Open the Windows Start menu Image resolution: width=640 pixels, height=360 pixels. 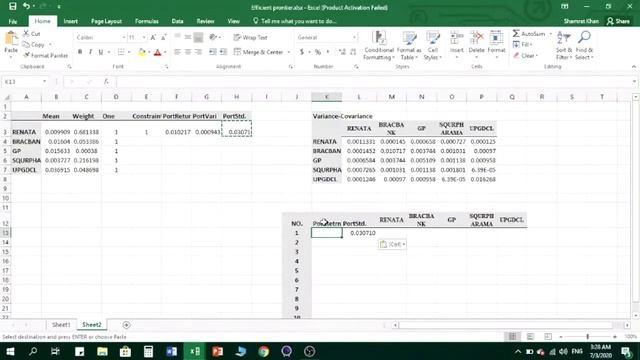click(10, 351)
